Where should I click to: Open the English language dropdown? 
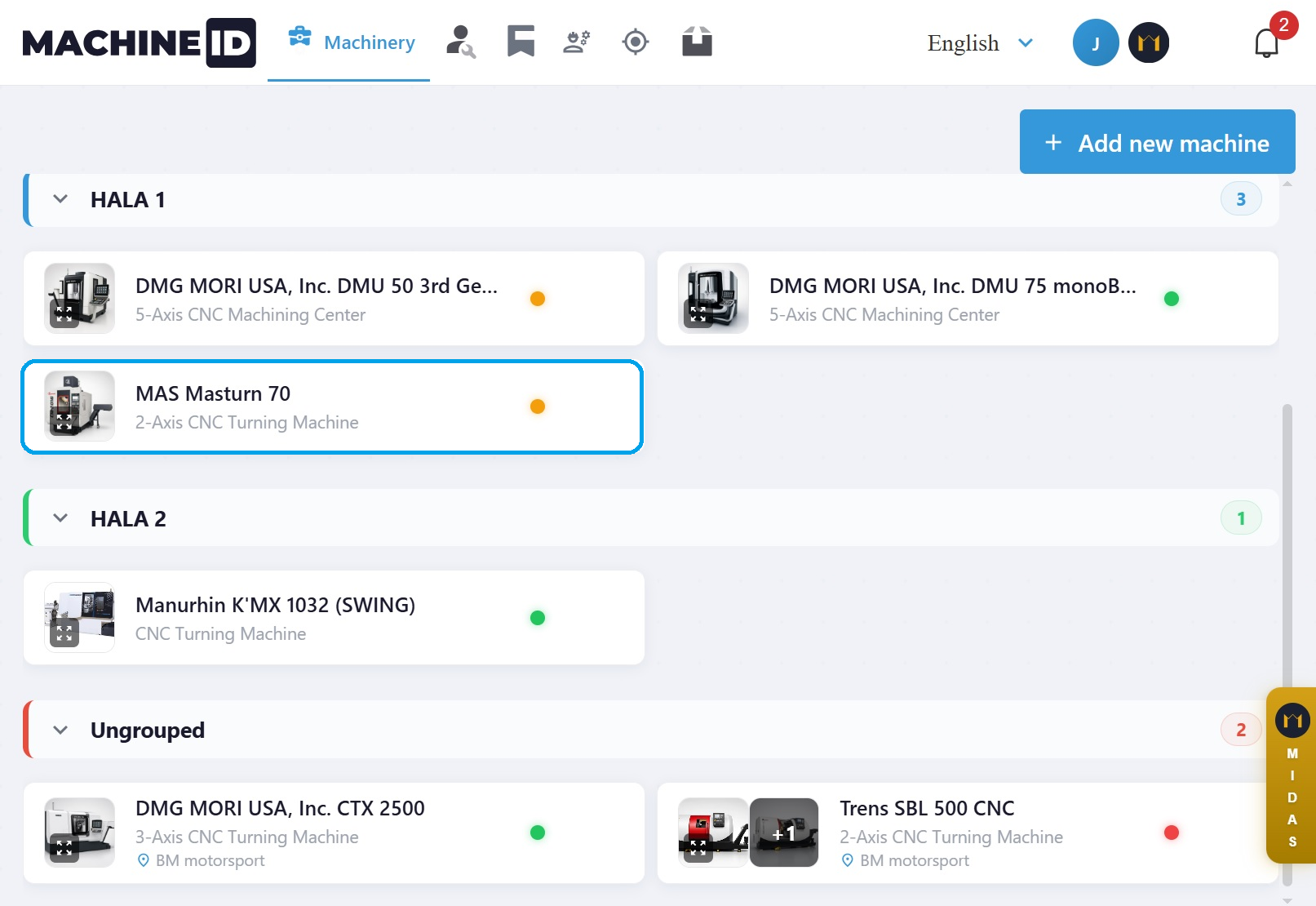981,42
